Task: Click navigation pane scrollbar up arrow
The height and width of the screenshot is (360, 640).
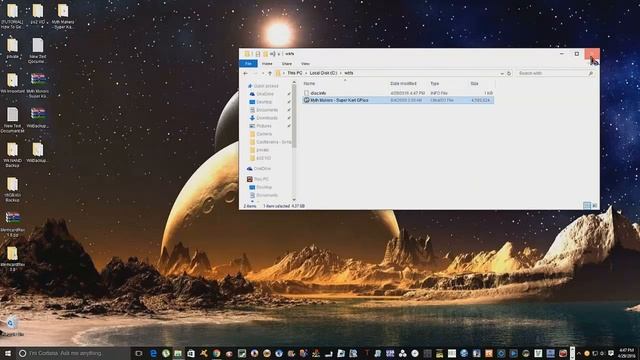Action: [294, 83]
